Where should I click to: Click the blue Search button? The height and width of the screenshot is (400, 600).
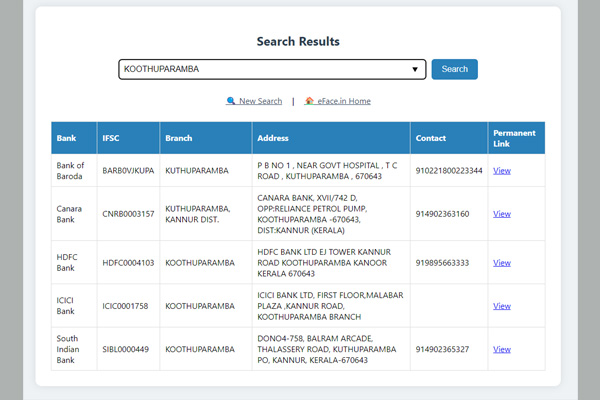coord(455,69)
